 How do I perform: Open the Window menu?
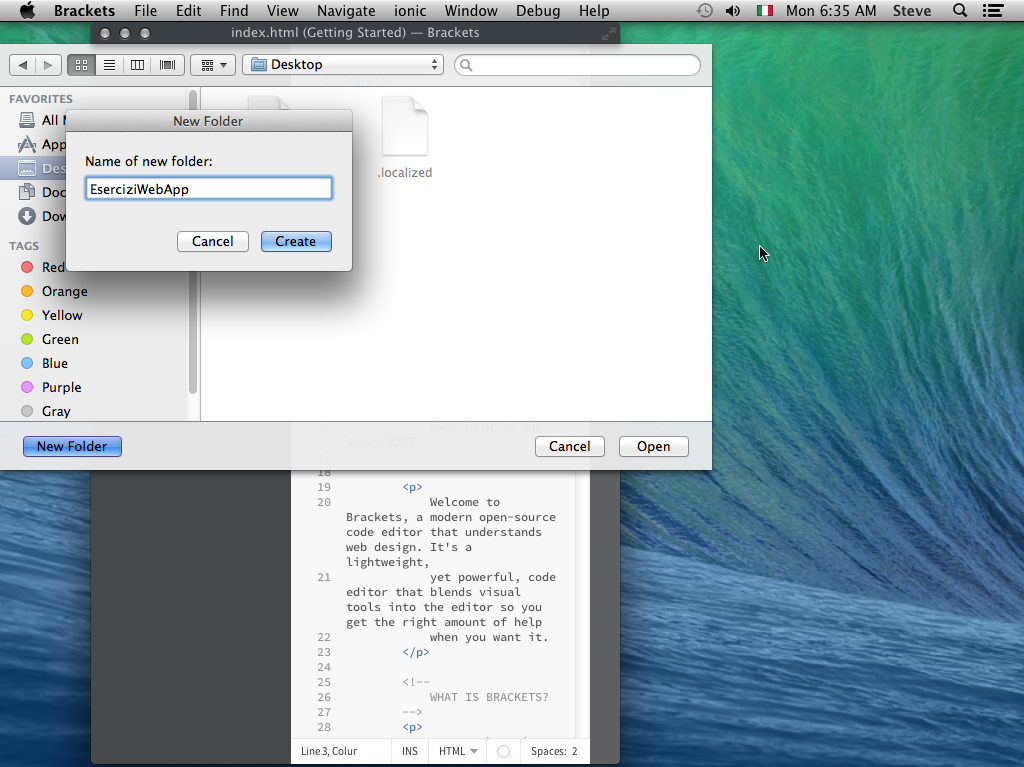coord(471,10)
